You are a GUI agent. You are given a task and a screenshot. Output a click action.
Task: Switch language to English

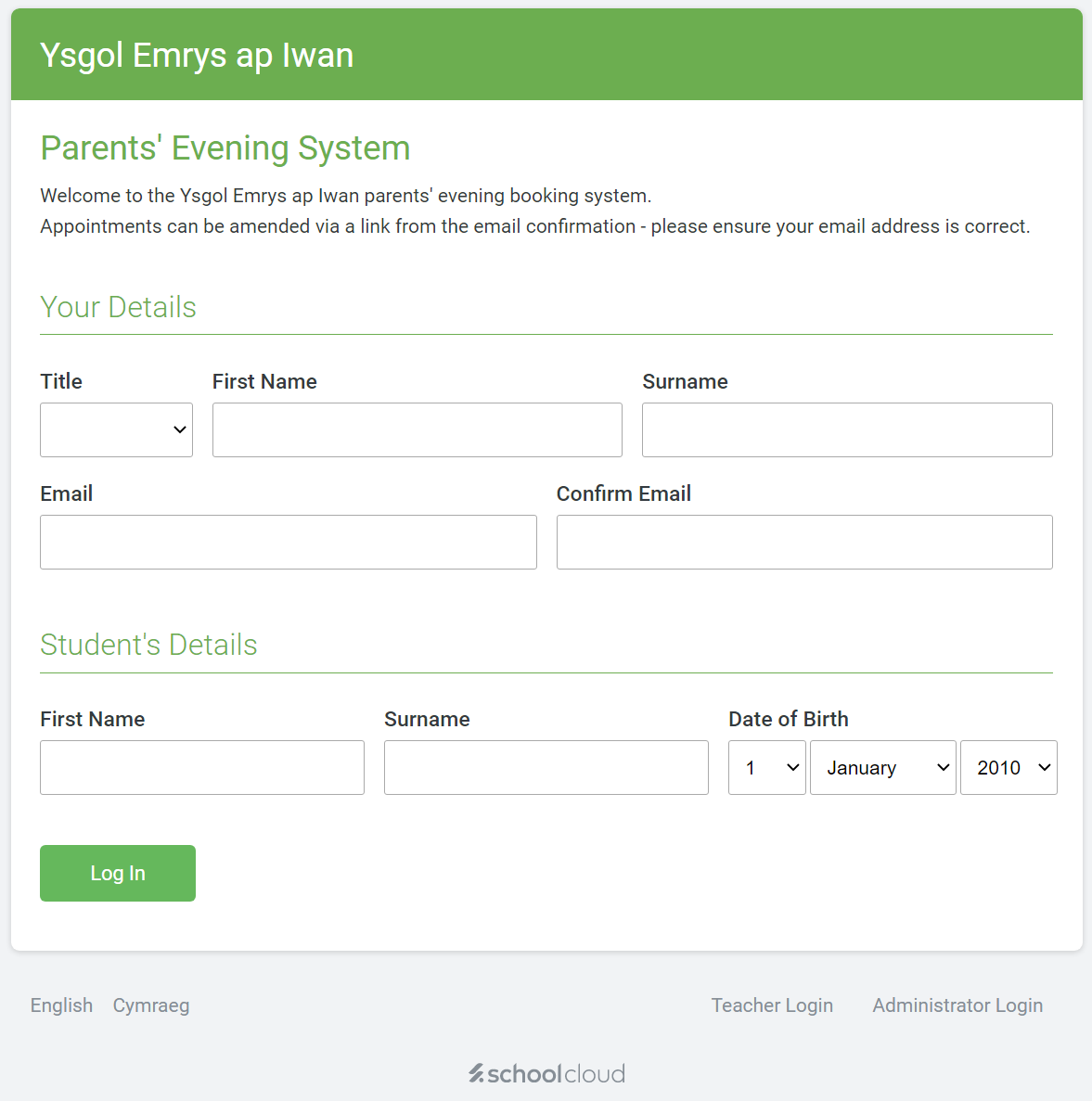point(61,1005)
